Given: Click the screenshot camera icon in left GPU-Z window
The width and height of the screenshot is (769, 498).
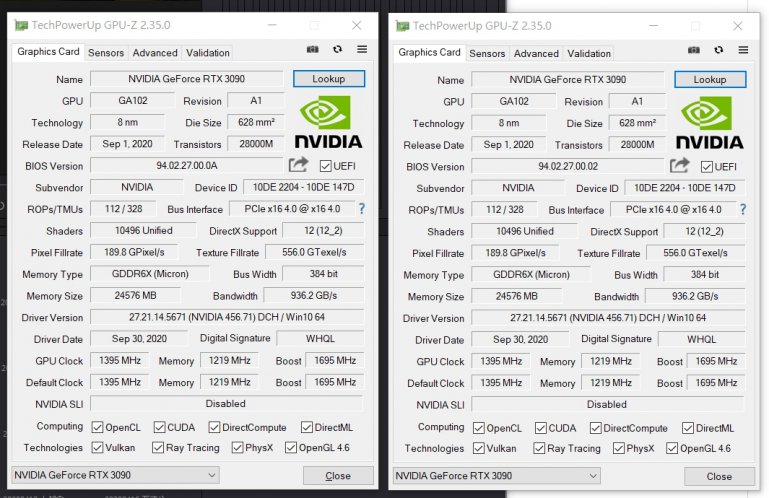Looking at the screenshot, I should point(312,49).
